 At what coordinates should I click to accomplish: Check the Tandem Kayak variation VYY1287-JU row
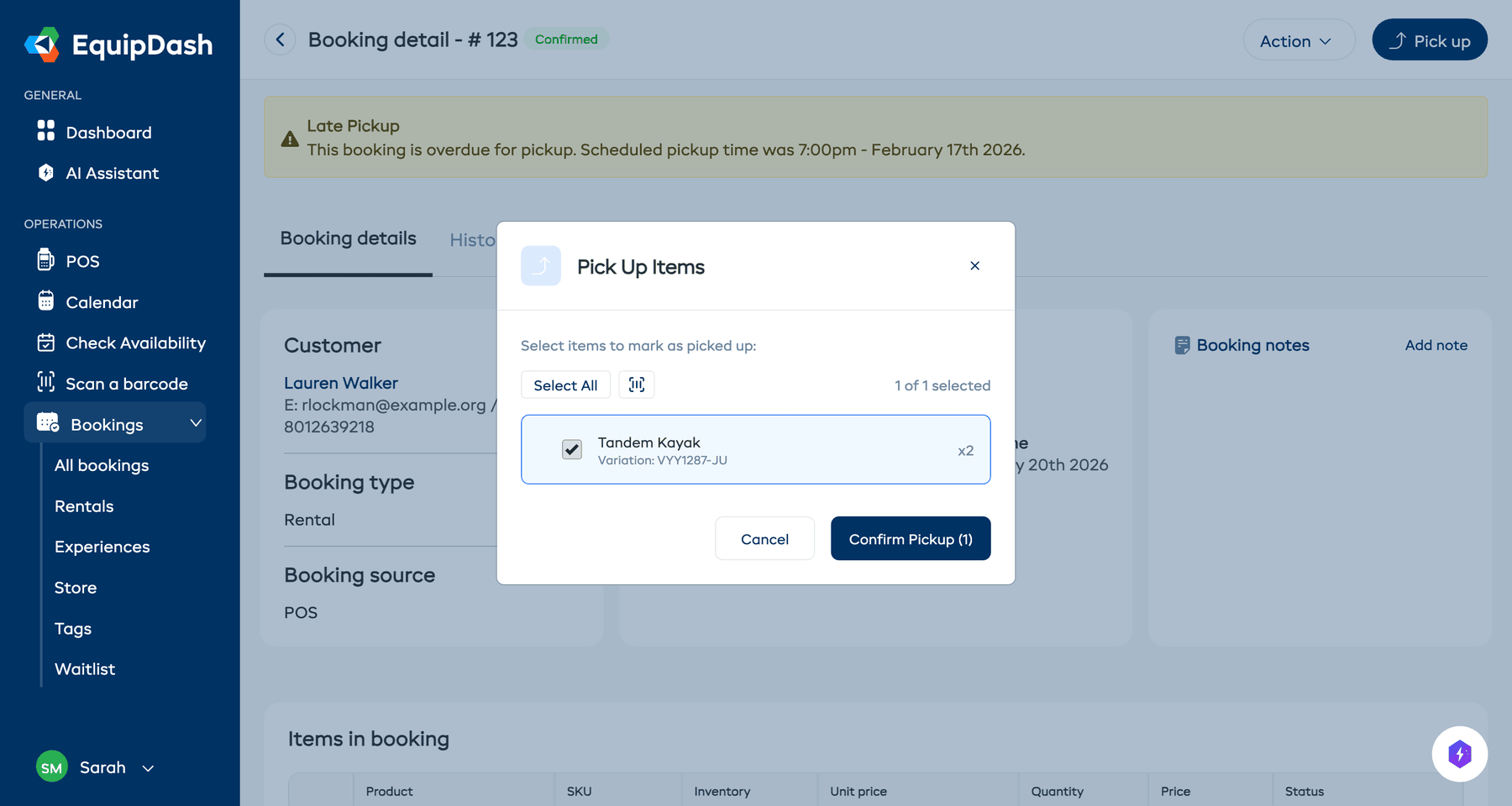coord(755,449)
